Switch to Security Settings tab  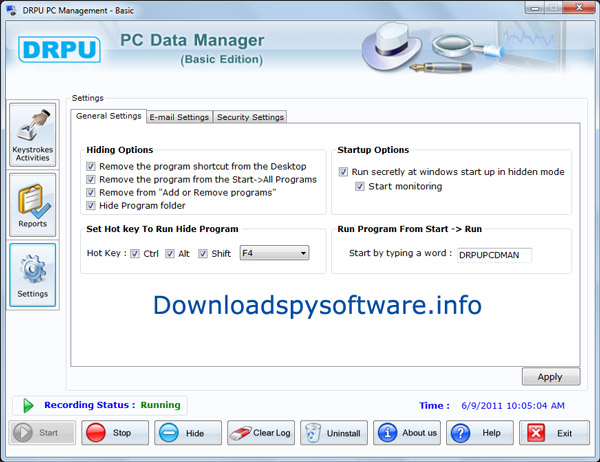[x=250, y=117]
